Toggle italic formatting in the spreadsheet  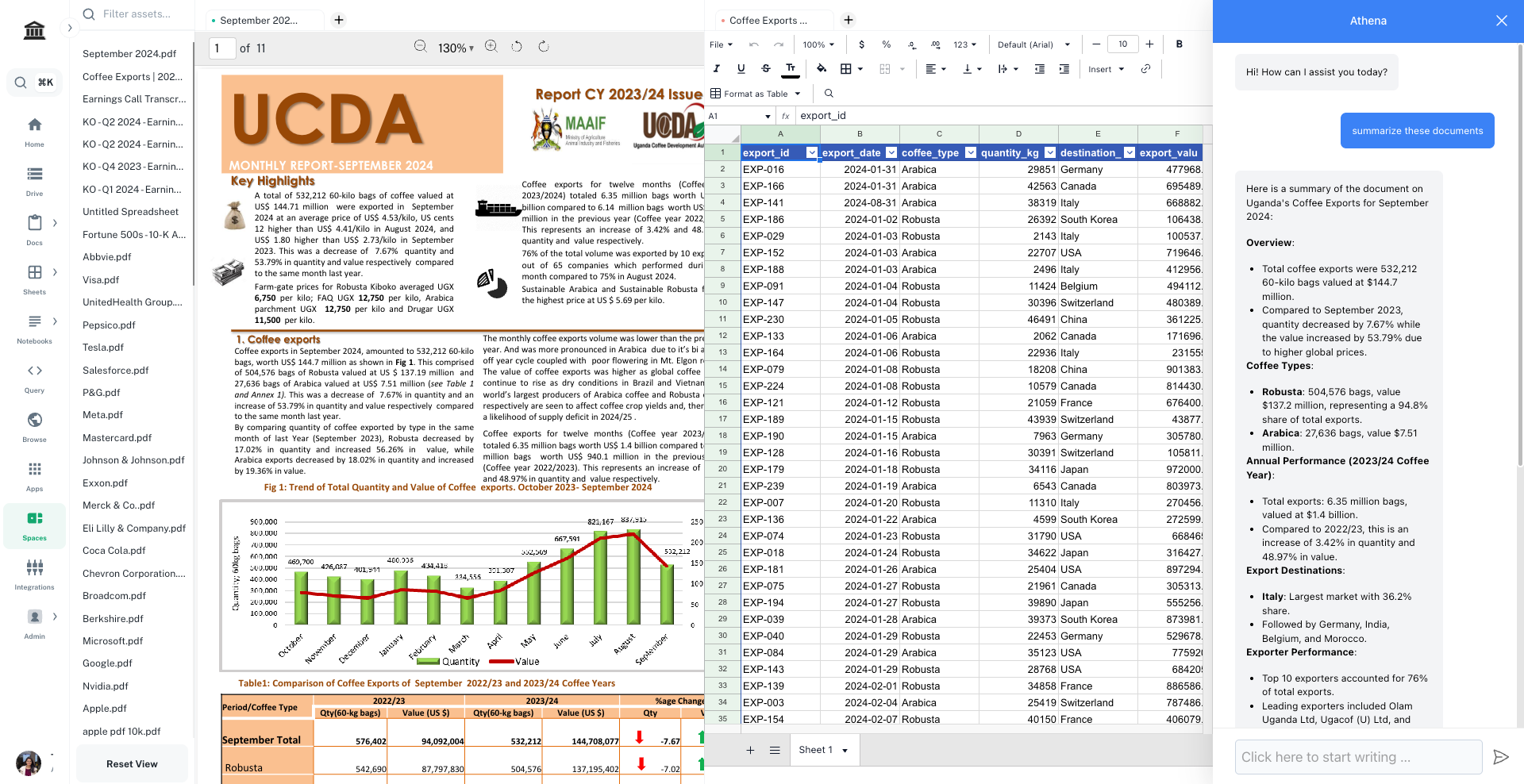(x=716, y=69)
